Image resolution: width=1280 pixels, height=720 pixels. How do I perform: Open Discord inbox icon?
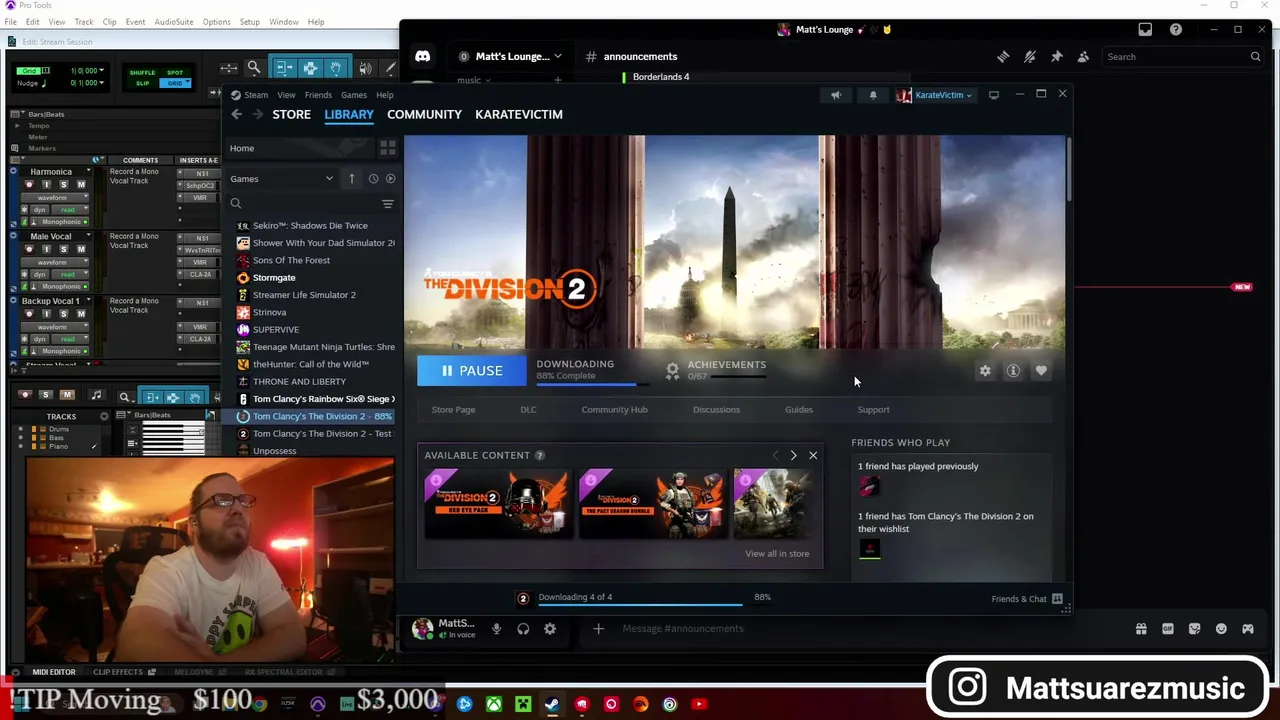[x=1145, y=30]
